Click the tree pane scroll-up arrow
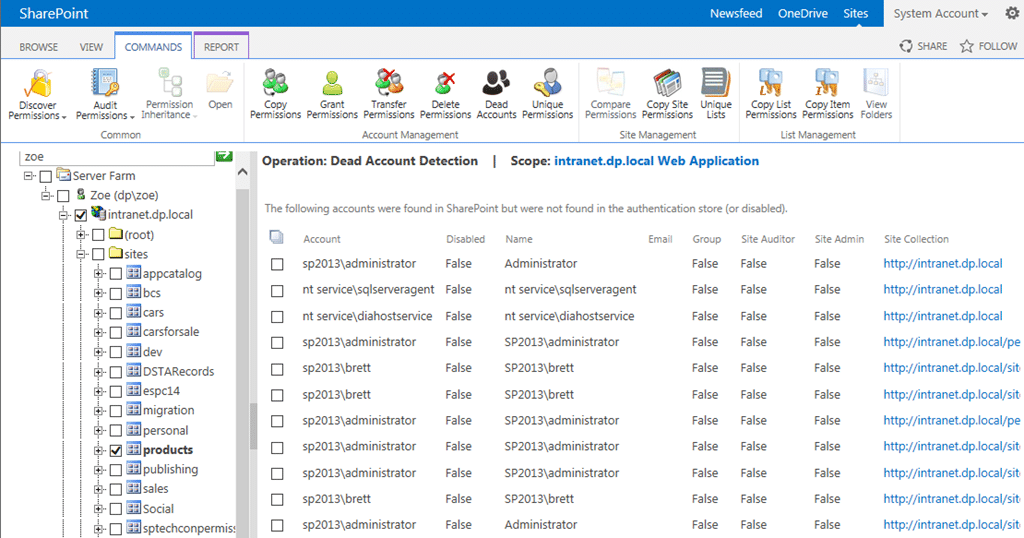This screenshot has height=538, width=1024. click(x=242, y=172)
